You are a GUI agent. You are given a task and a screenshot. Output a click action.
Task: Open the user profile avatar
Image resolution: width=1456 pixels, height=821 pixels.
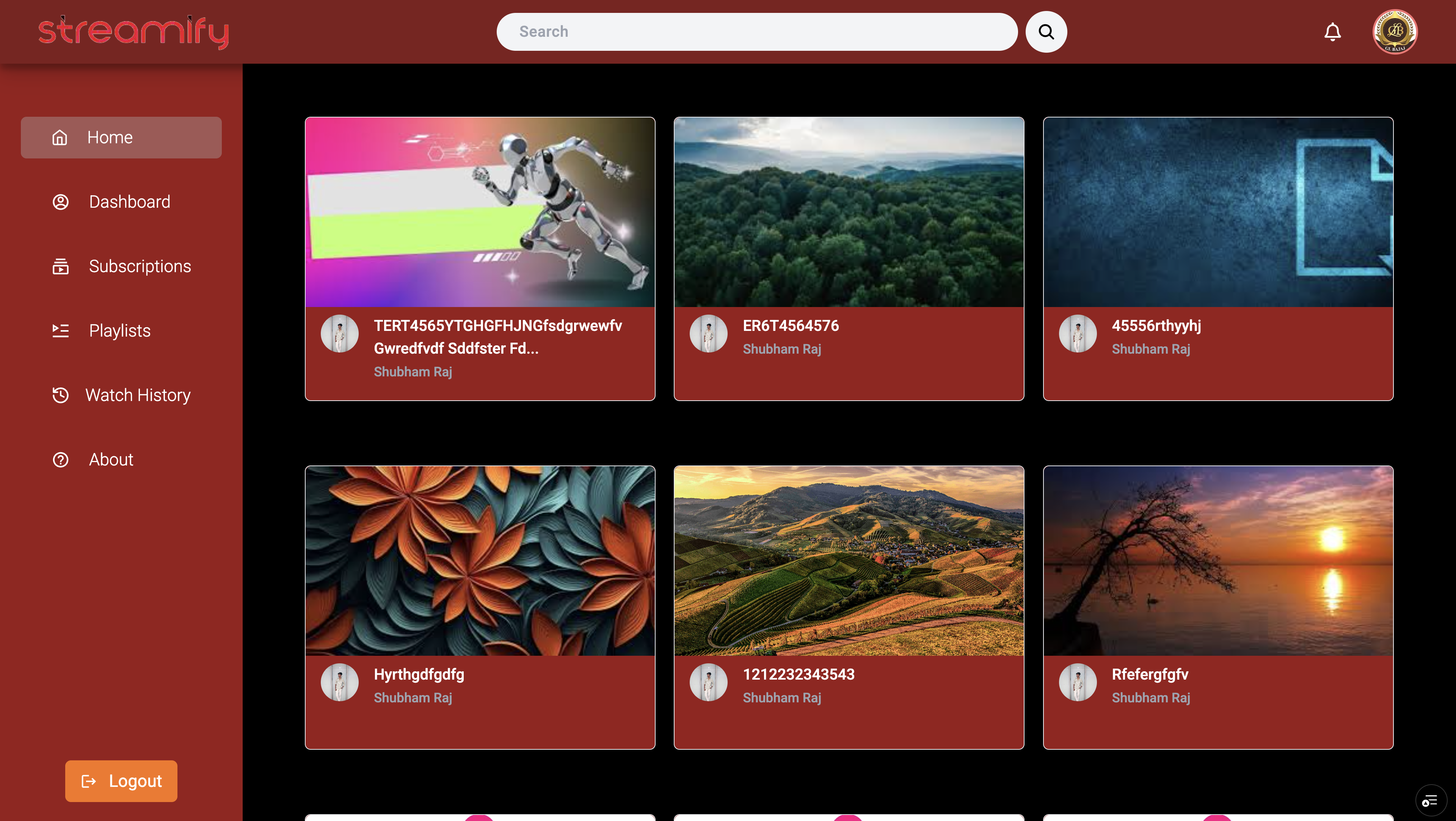(x=1395, y=31)
